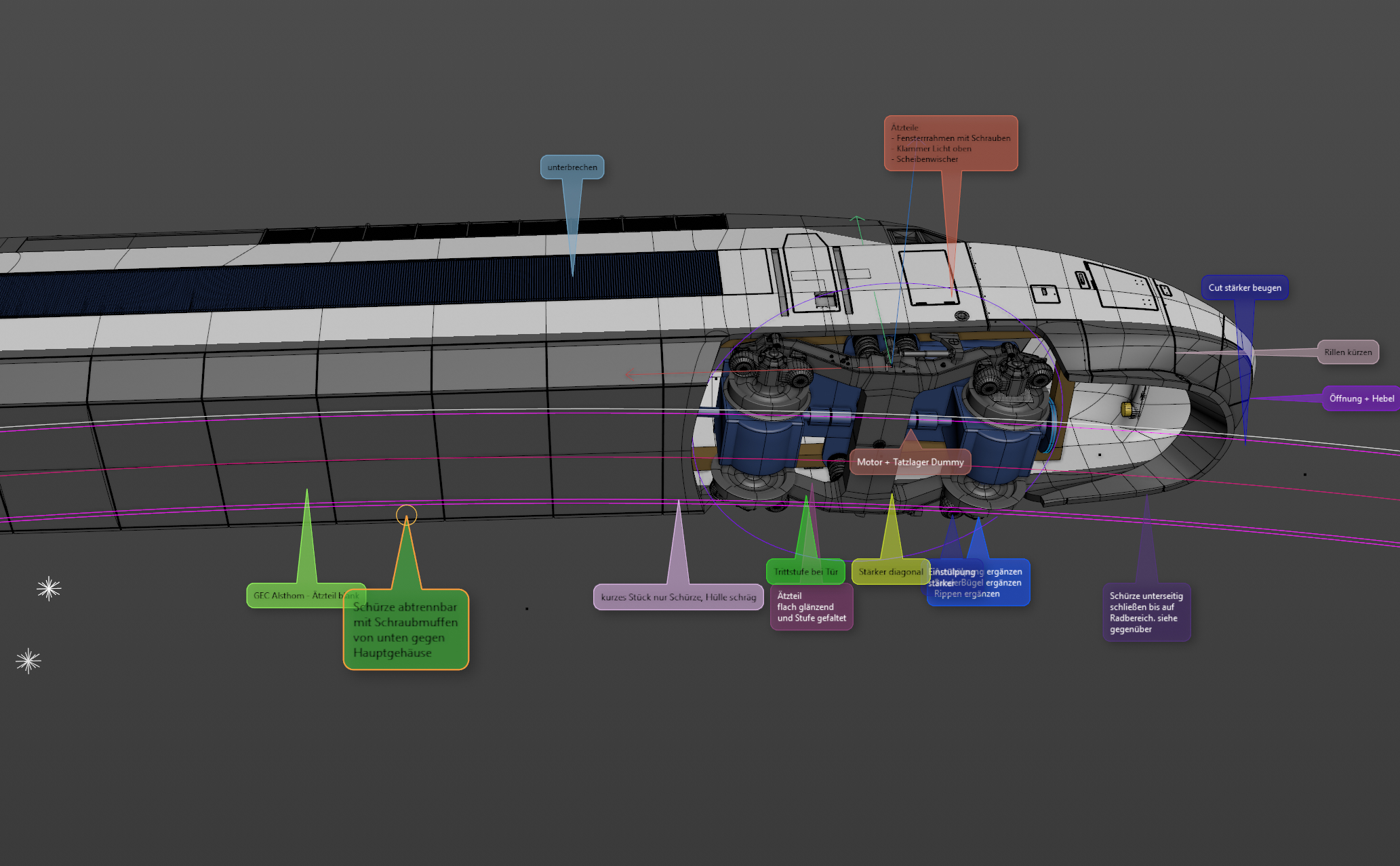Click the green Y-axis arrow tip
Viewport: 1400px width, 866px height.
point(857,218)
